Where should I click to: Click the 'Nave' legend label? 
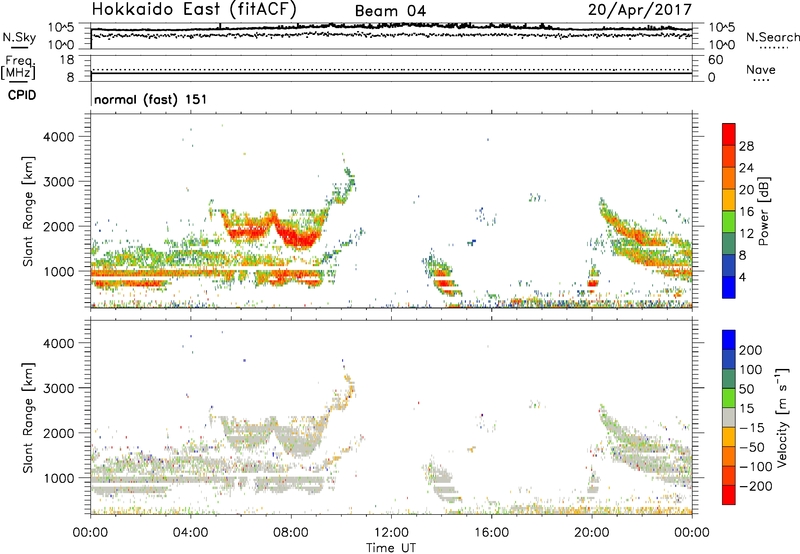coord(760,69)
